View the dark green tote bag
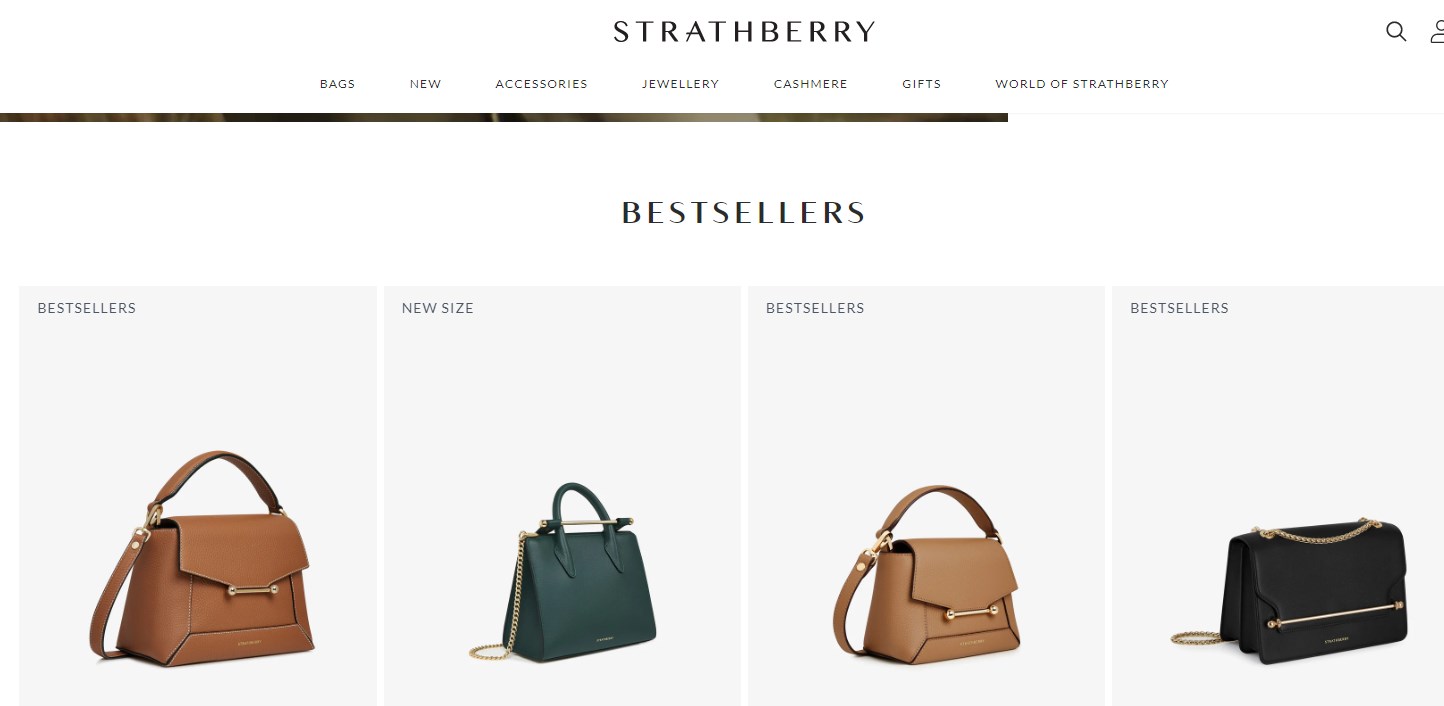This screenshot has width=1444, height=706. pos(563,571)
